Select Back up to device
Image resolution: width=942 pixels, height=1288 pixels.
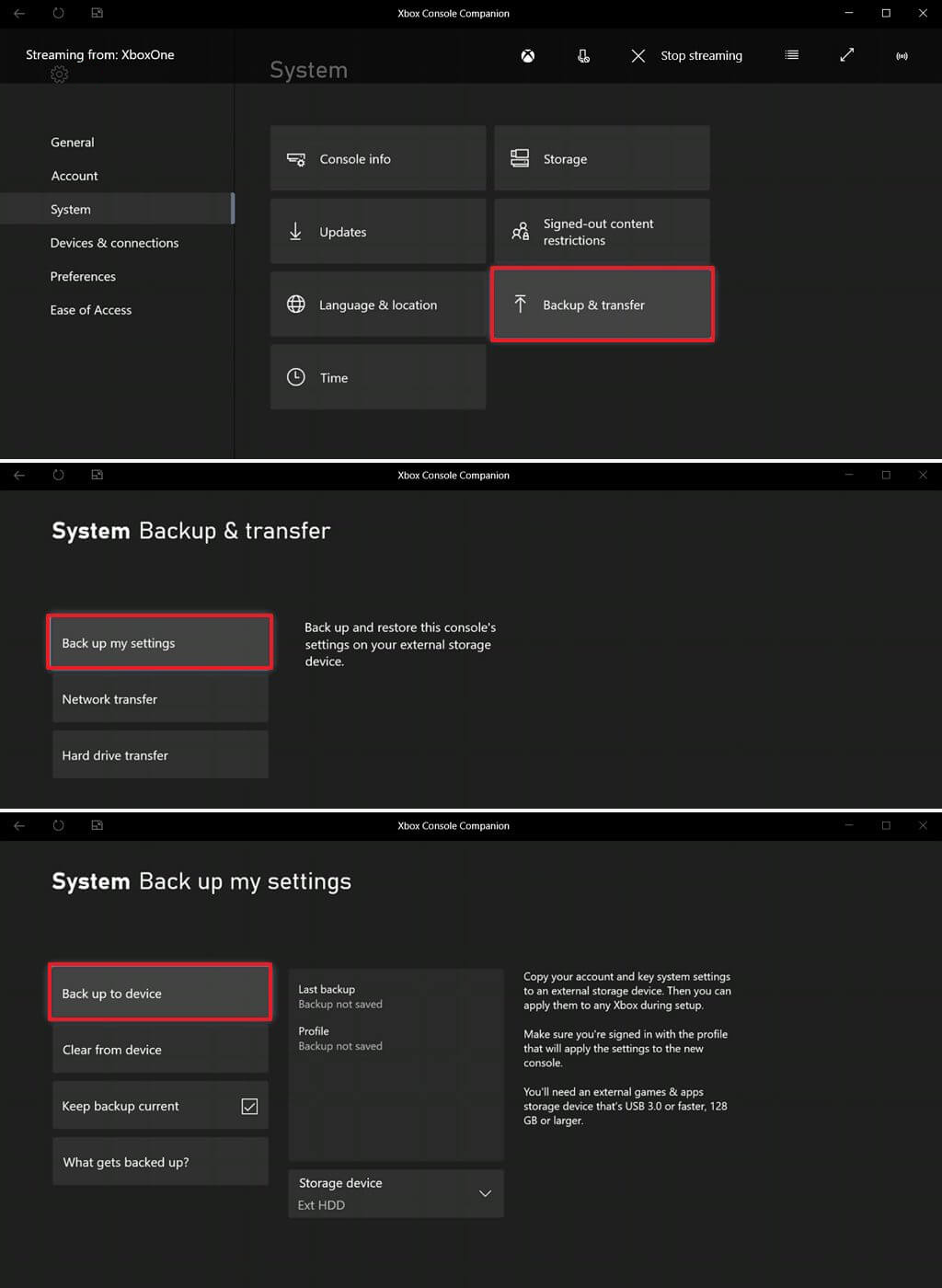pos(160,993)
